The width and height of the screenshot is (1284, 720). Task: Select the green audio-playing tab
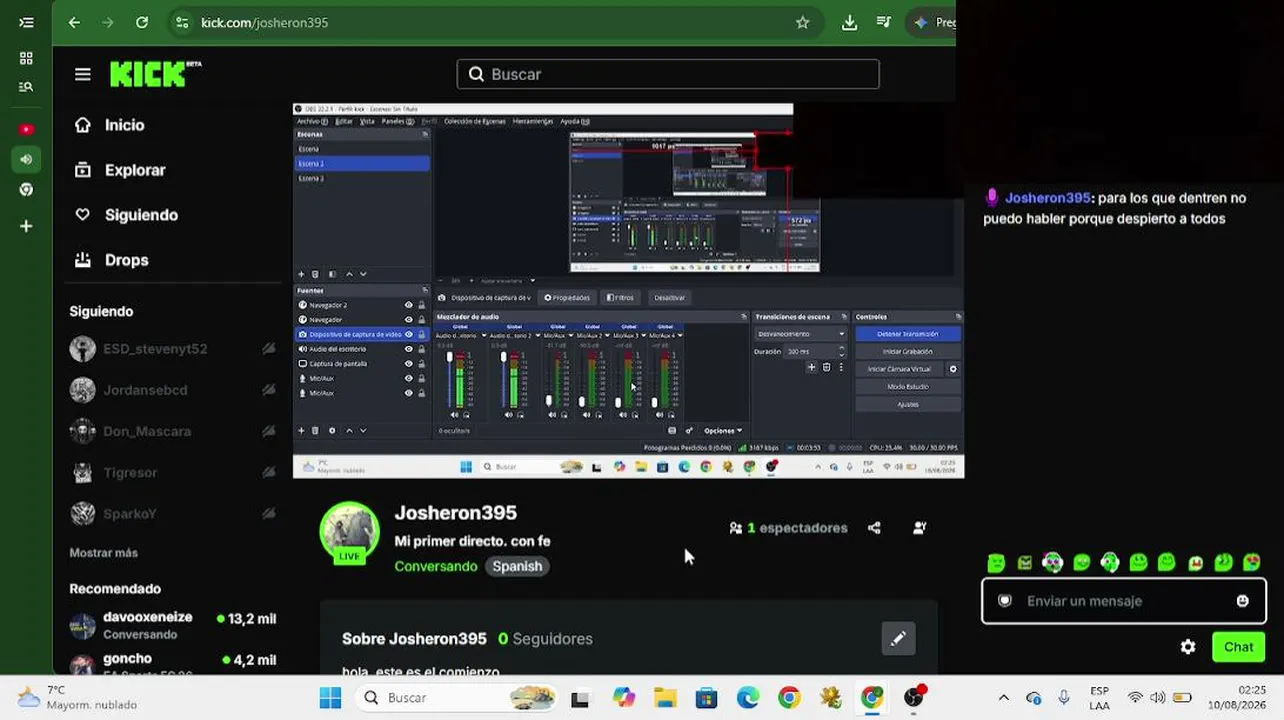click(x=26, y=159)
